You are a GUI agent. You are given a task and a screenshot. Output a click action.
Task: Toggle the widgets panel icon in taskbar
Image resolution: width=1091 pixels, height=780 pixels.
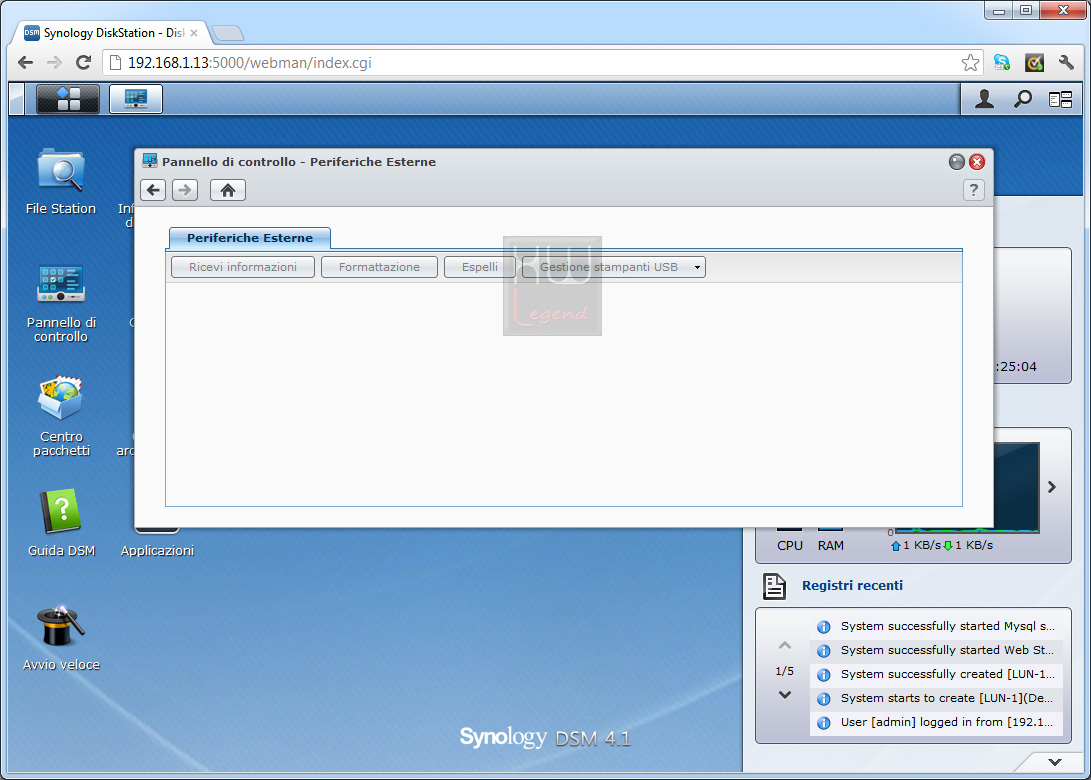[x=1060, y=100]
